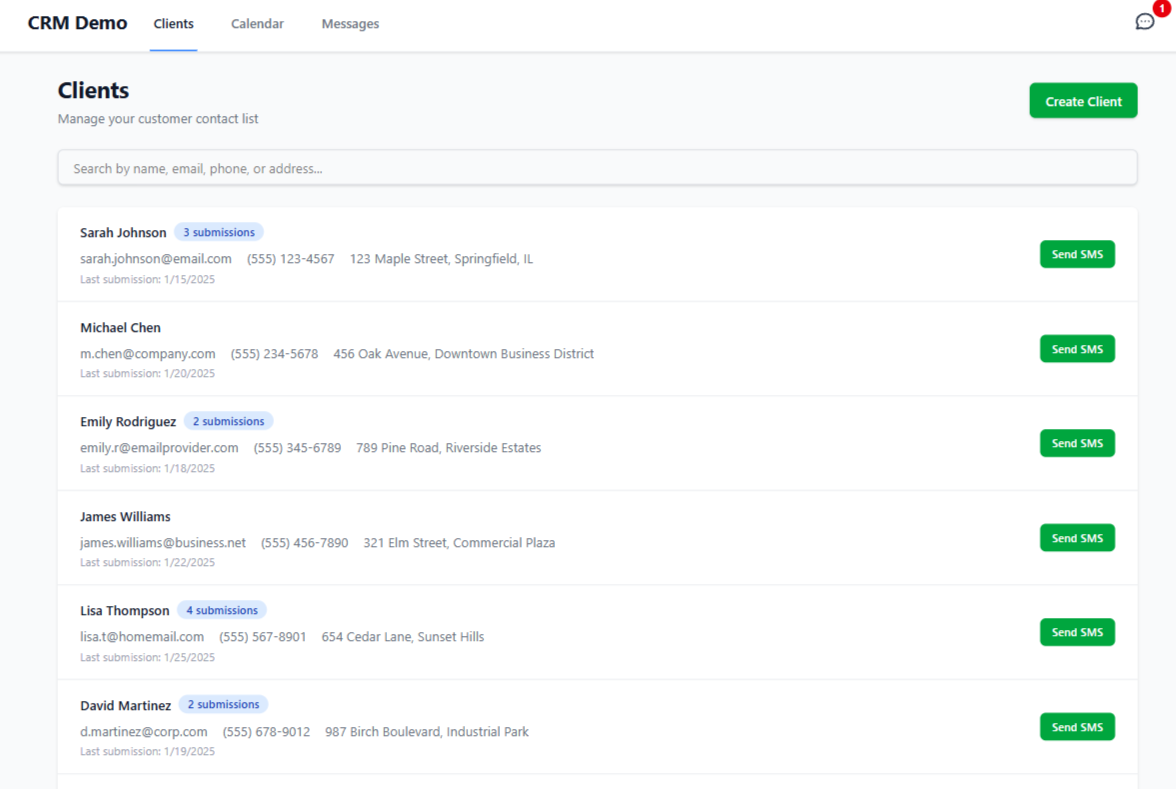1176x789 pixels.
Task: Send SMS to David Martinez
Action: tap(1077, 726)
